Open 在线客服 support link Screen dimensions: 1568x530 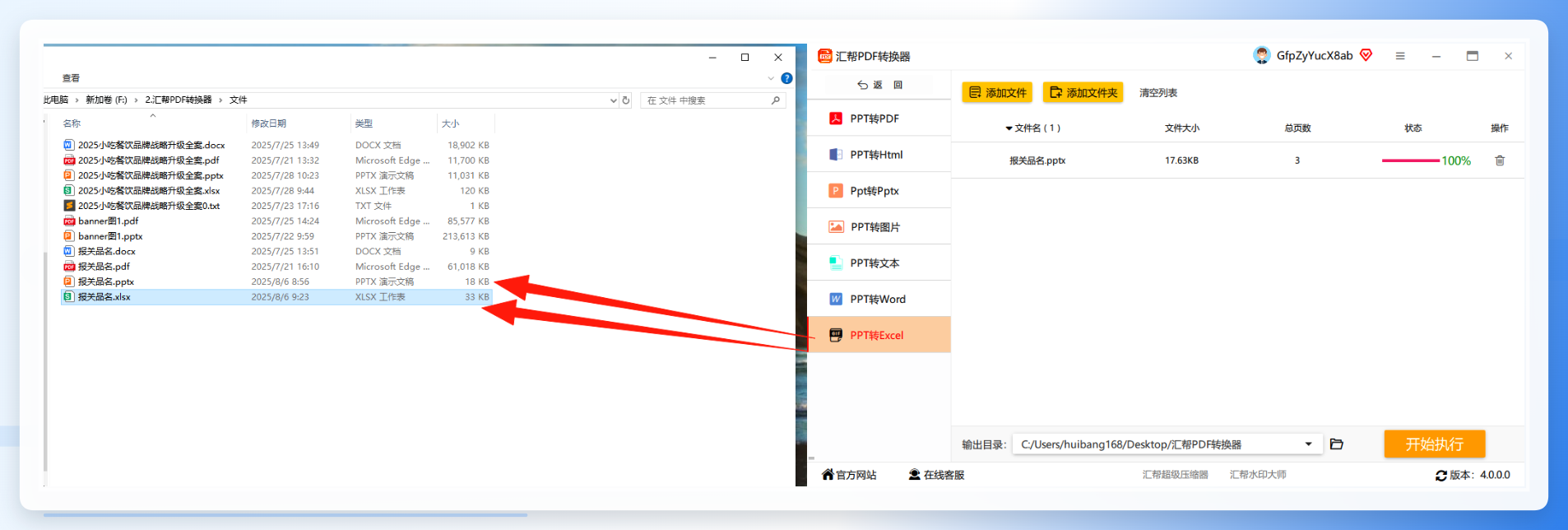pos(936,475)
